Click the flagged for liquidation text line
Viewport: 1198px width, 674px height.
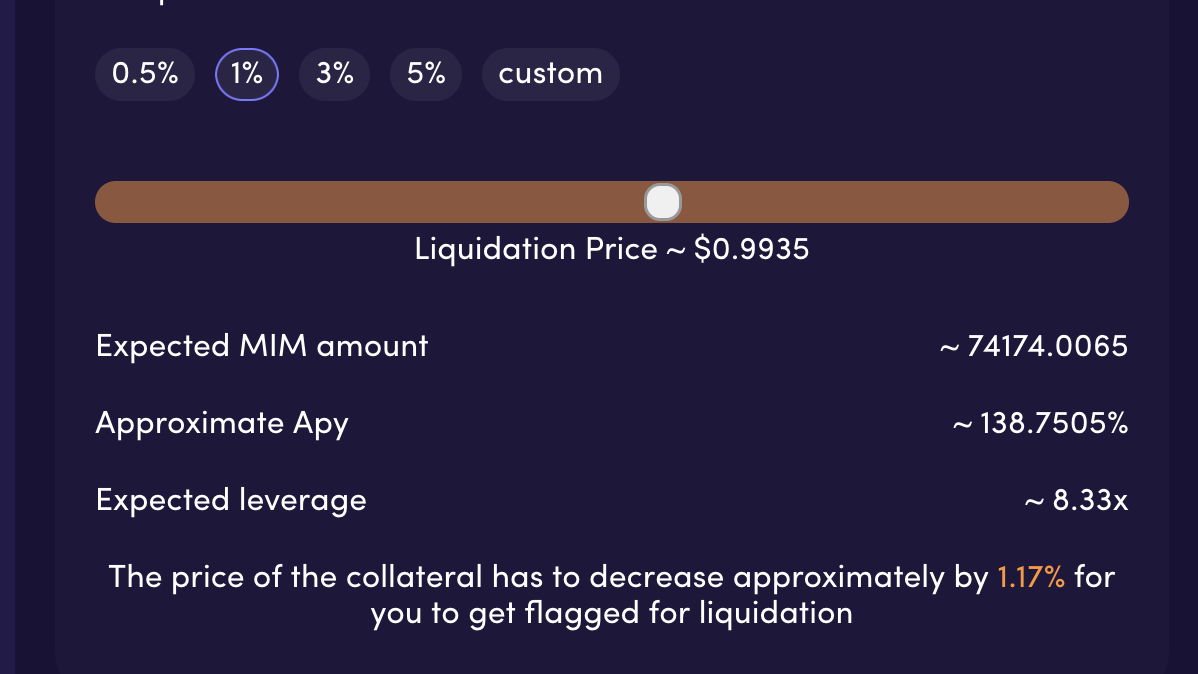(611, 614)
